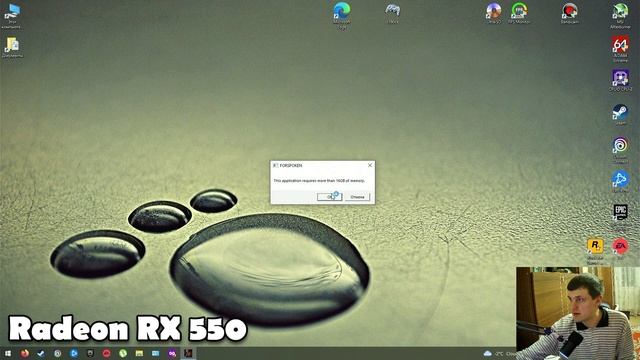Image resolution: width=640 pixels, height=360 pixels.
Task: Open Firefox from the taskbar
Action: pos(24,353)
